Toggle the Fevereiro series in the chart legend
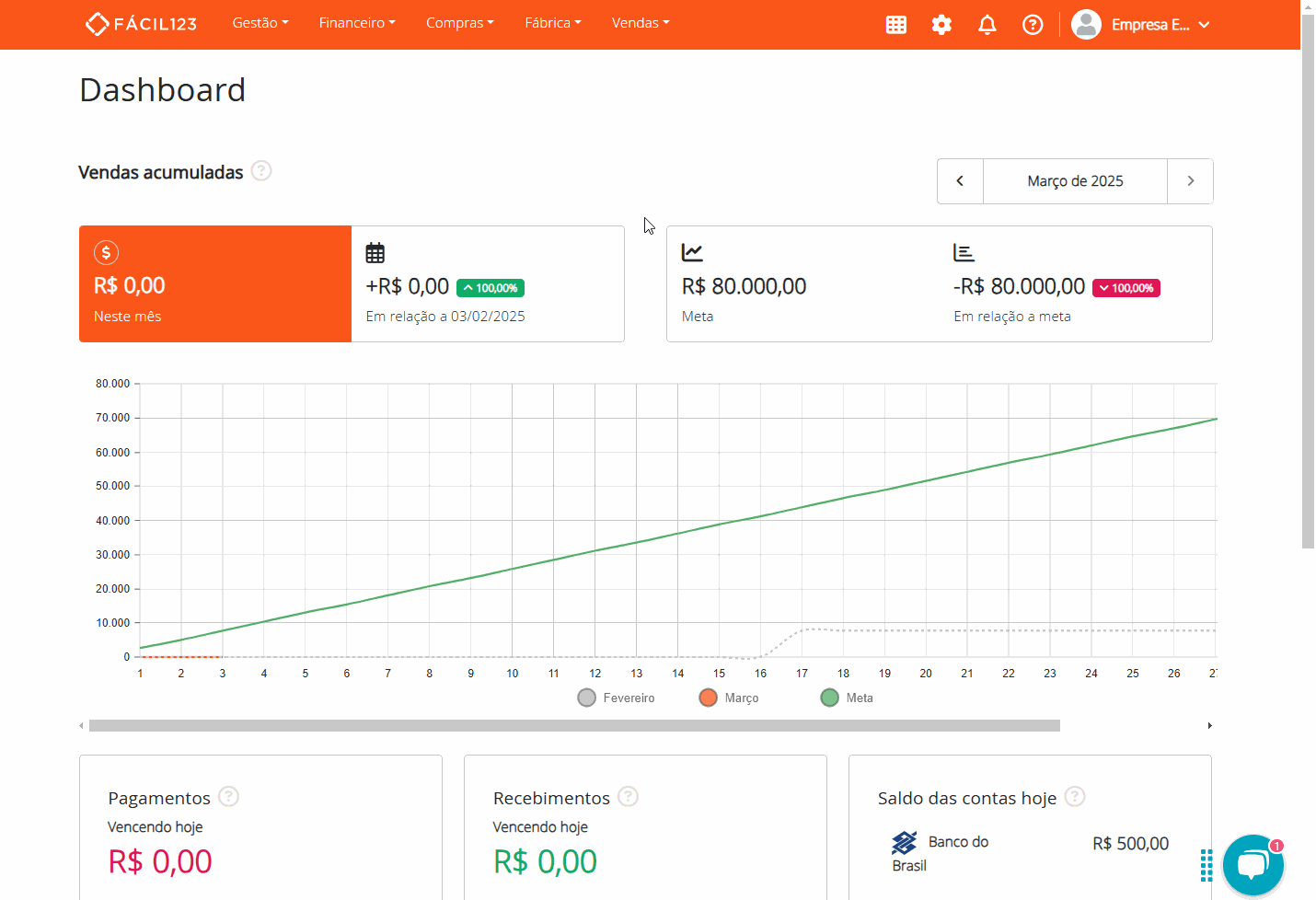The image size is (1316, 900). click(x=616, y=698)
